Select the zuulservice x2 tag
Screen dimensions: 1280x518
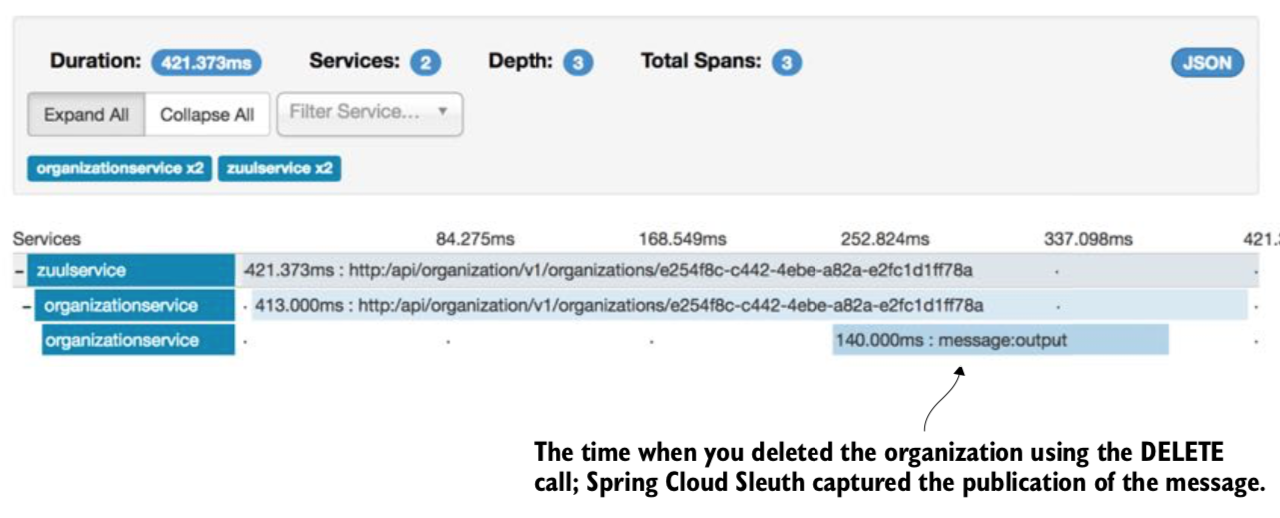click(279, 168)
